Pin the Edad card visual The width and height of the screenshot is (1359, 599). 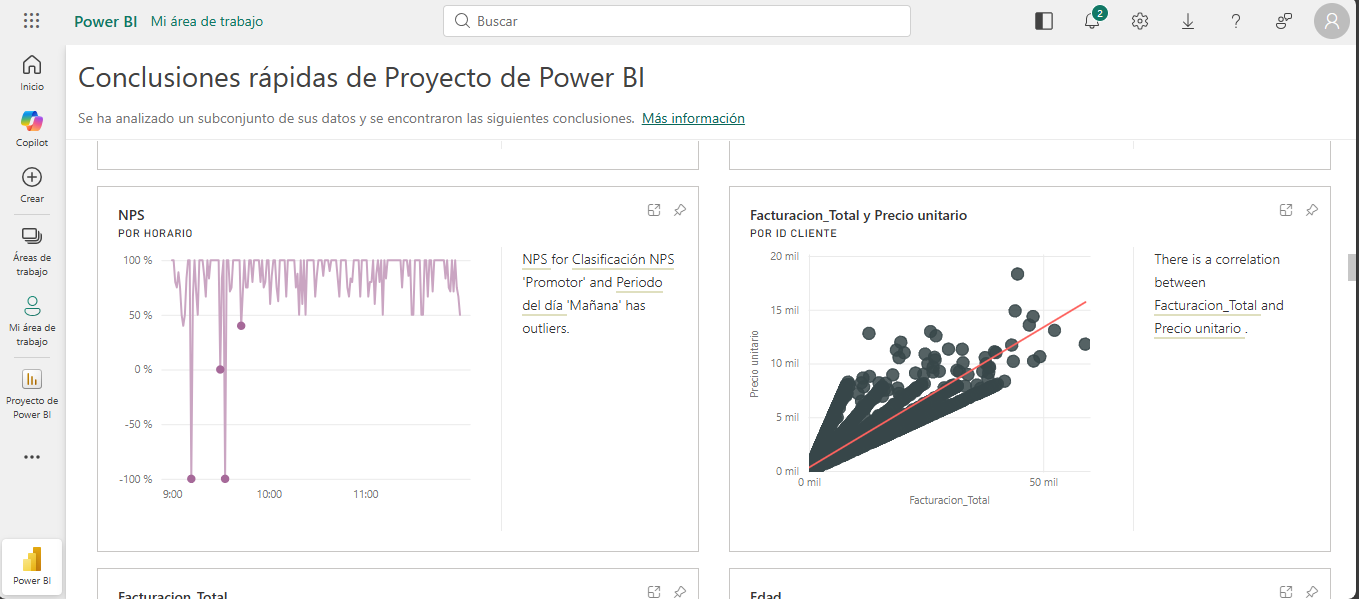click(1312, 592)
